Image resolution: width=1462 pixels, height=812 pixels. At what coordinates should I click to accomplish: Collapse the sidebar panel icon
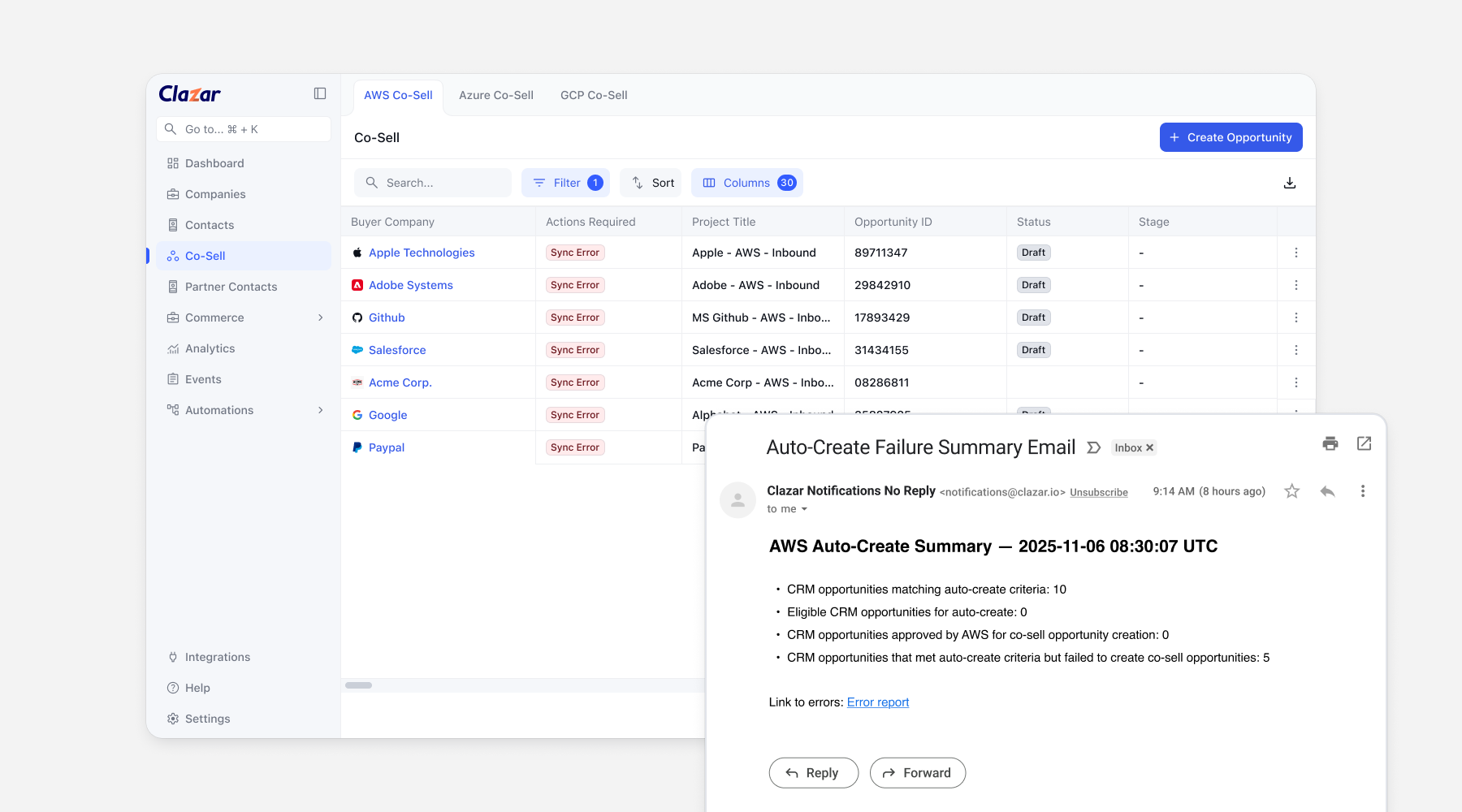point(320,93)
